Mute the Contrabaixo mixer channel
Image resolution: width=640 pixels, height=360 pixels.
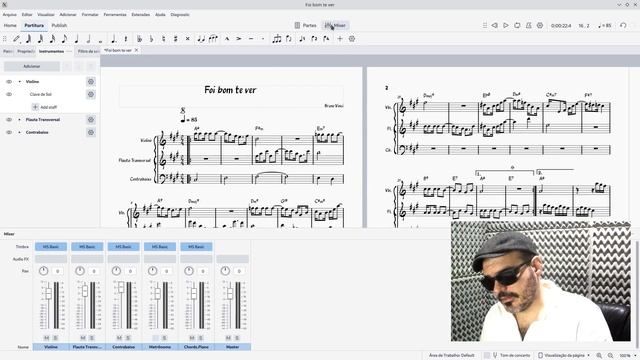tap(119, 338)
